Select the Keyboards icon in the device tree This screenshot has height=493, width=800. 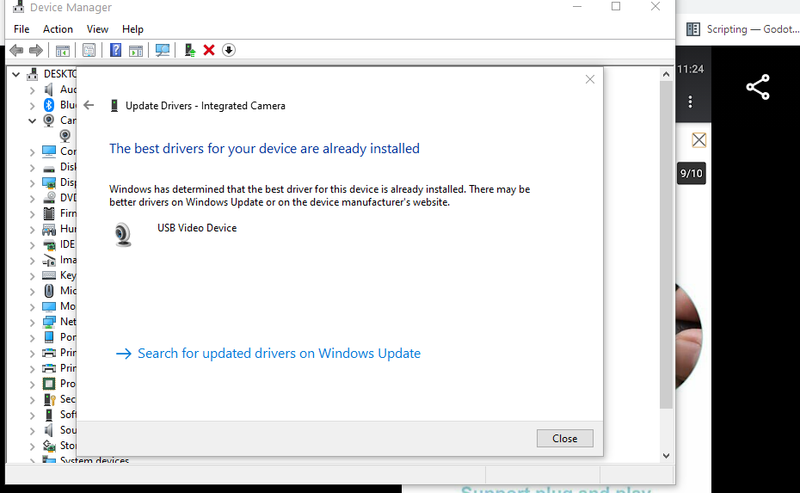tap(49, 275)
